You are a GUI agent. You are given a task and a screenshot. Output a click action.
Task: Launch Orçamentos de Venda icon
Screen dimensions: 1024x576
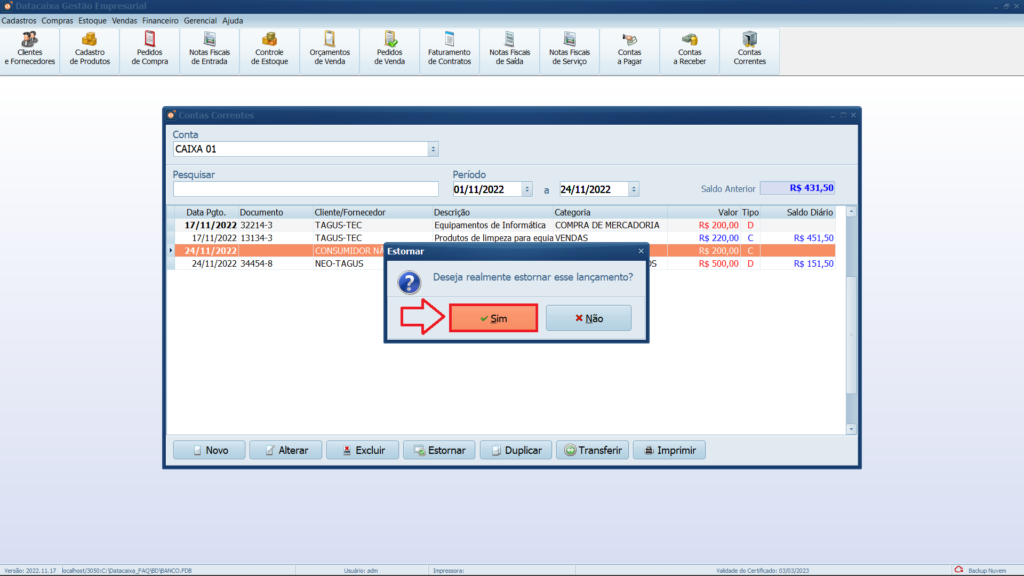[x=329, y=48]
